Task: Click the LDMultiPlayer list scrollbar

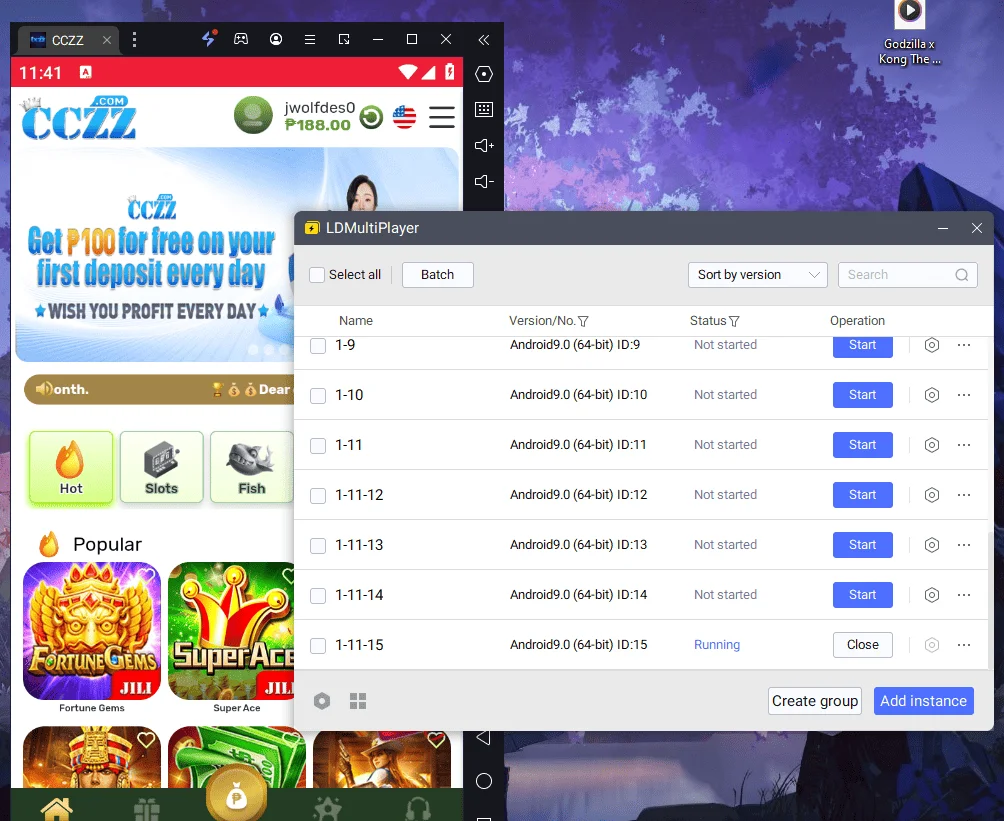Action: [x=991, y=599]
